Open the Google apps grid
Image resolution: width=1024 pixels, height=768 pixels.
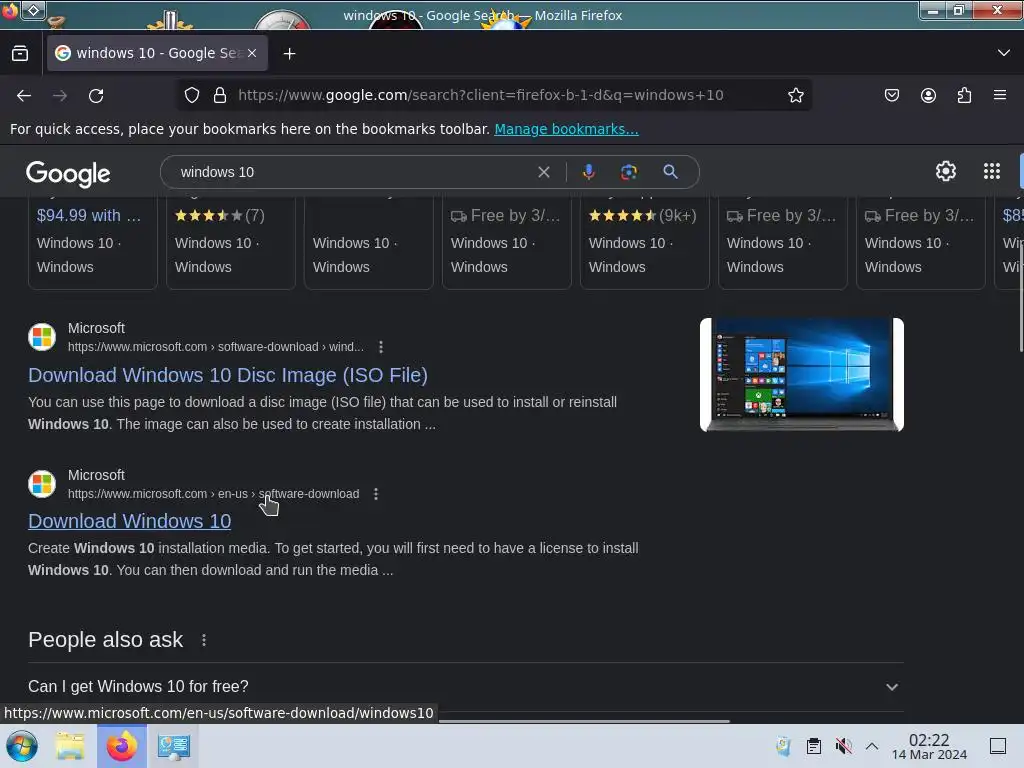click(991, 171)
